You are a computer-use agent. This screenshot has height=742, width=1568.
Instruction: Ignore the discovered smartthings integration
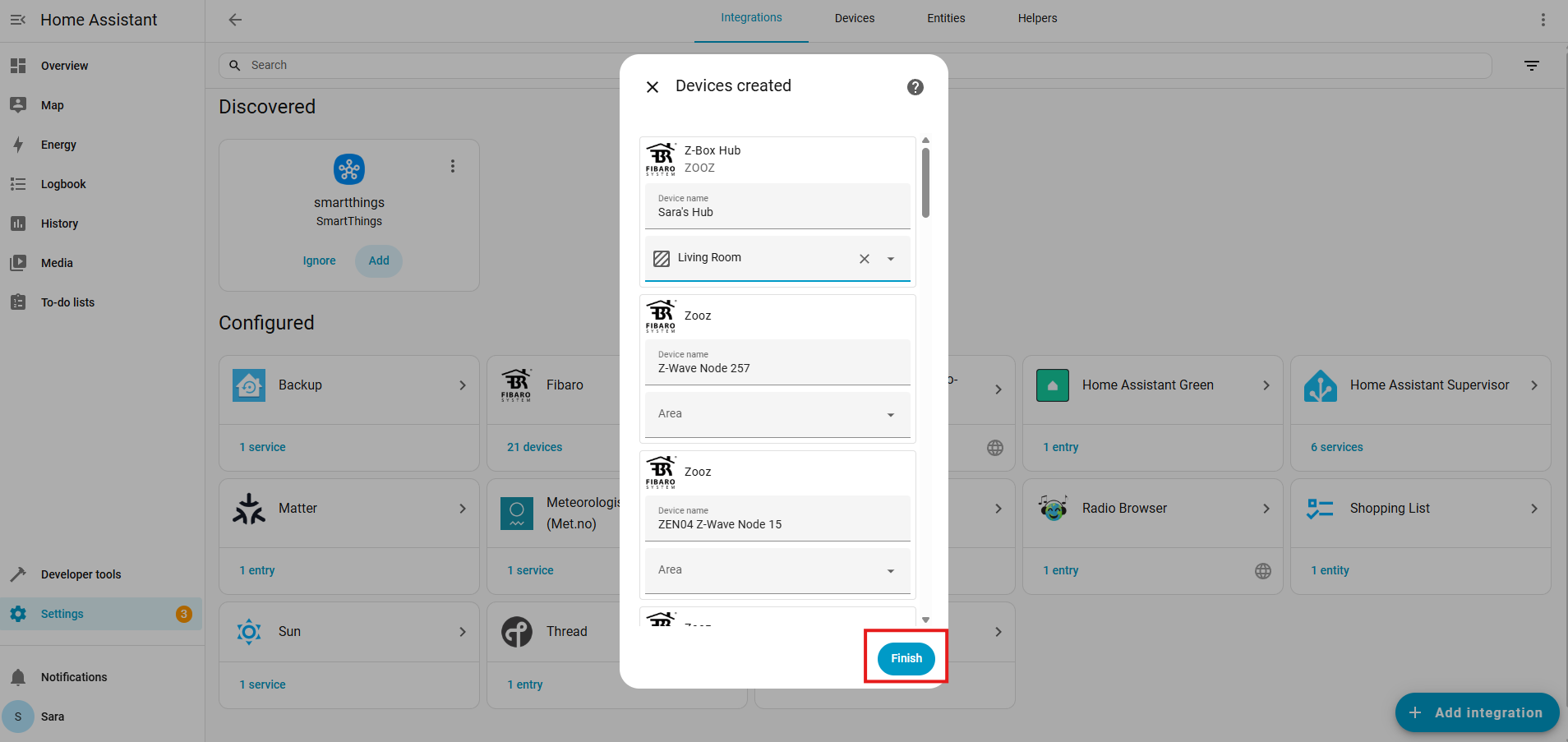[319, 260]
